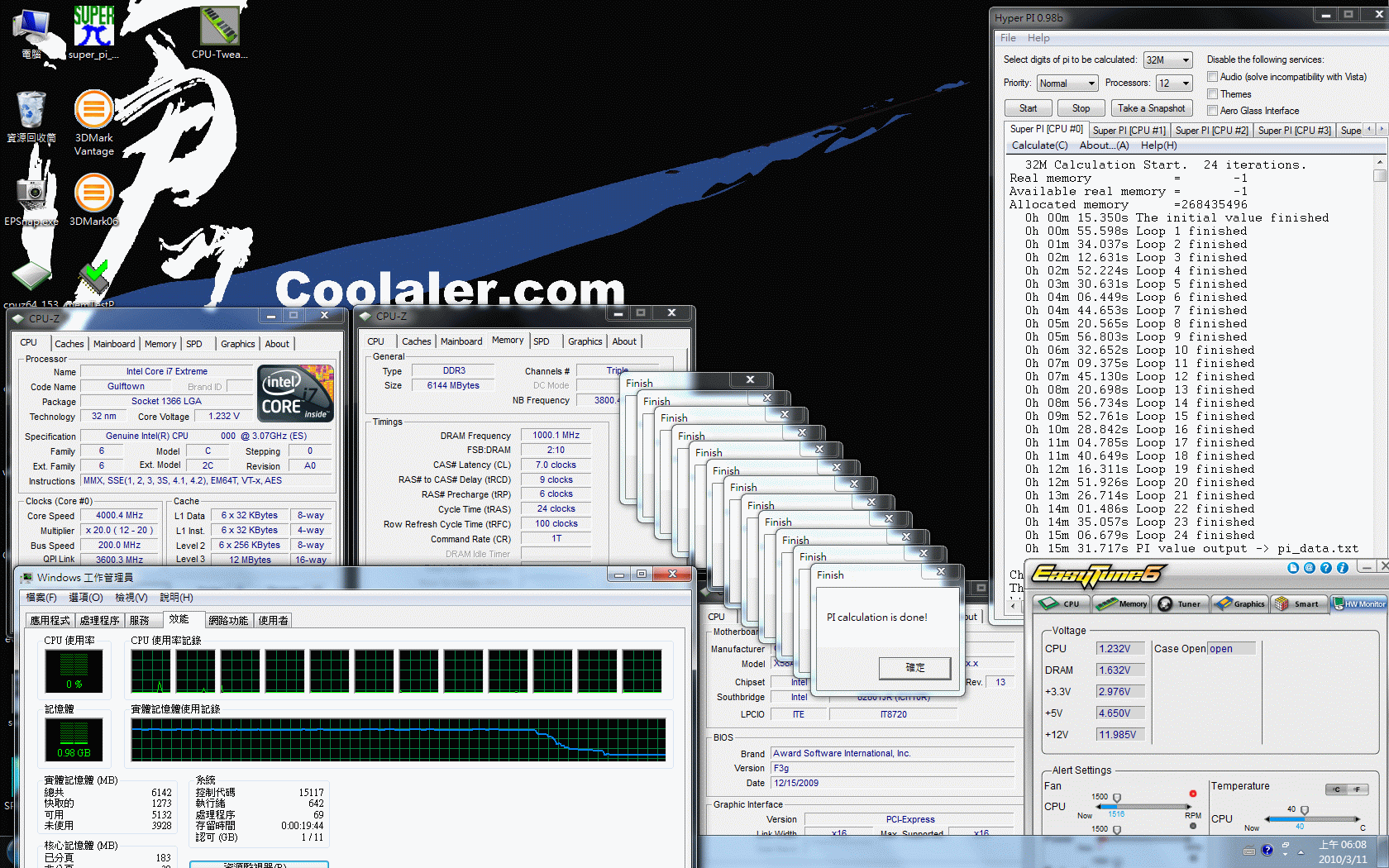Viewport: 1389px width, 868px height.
Task: Switch to the EasyTune6 Graphics tab
Action: coord(1240,604)
